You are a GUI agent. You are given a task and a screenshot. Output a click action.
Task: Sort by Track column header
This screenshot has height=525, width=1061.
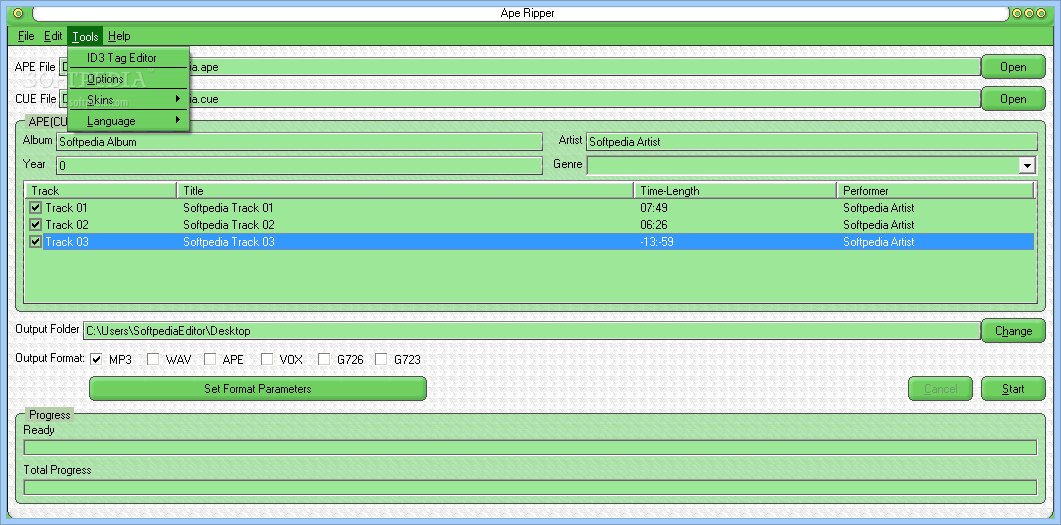pos(101,191)
